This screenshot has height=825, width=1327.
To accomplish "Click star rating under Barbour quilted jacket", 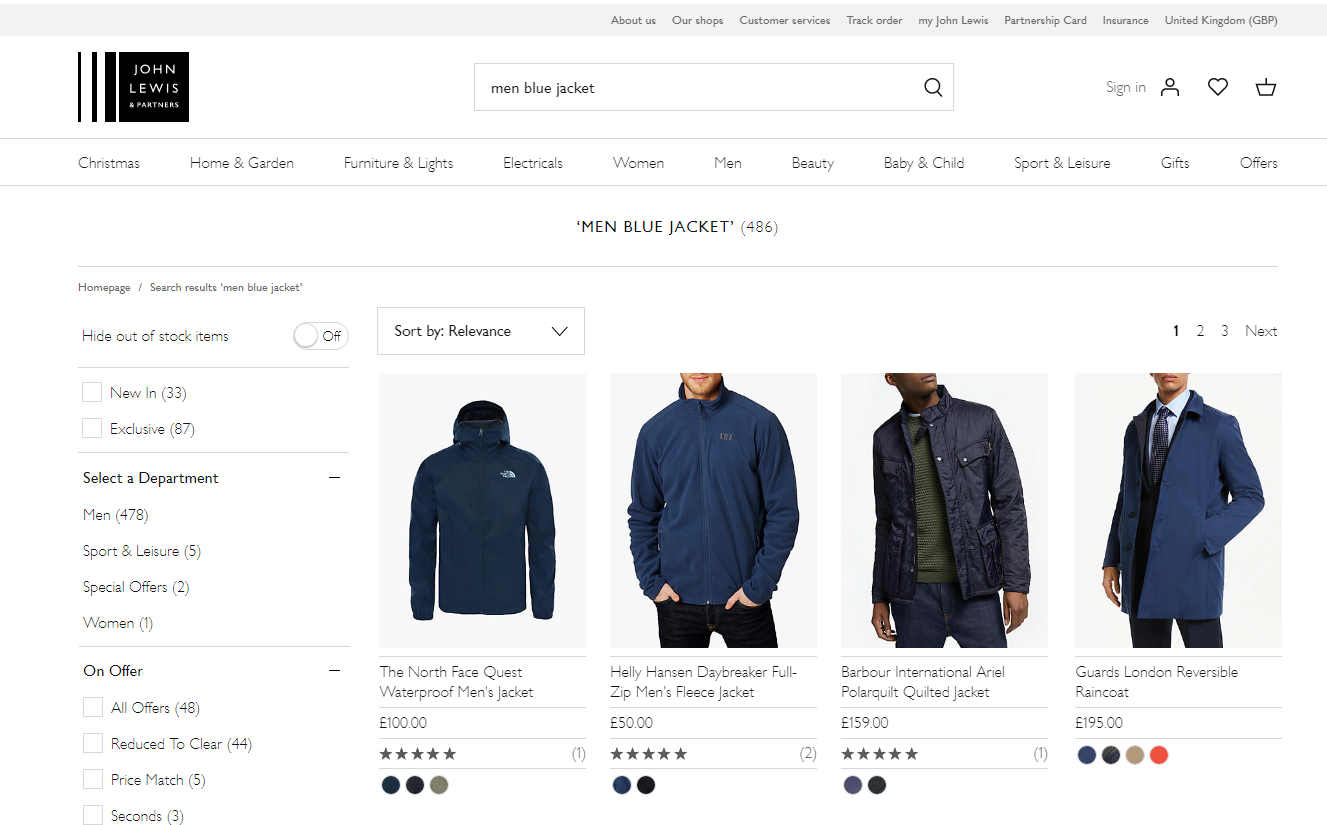I will pyautogui.click(x=880, y=754).
